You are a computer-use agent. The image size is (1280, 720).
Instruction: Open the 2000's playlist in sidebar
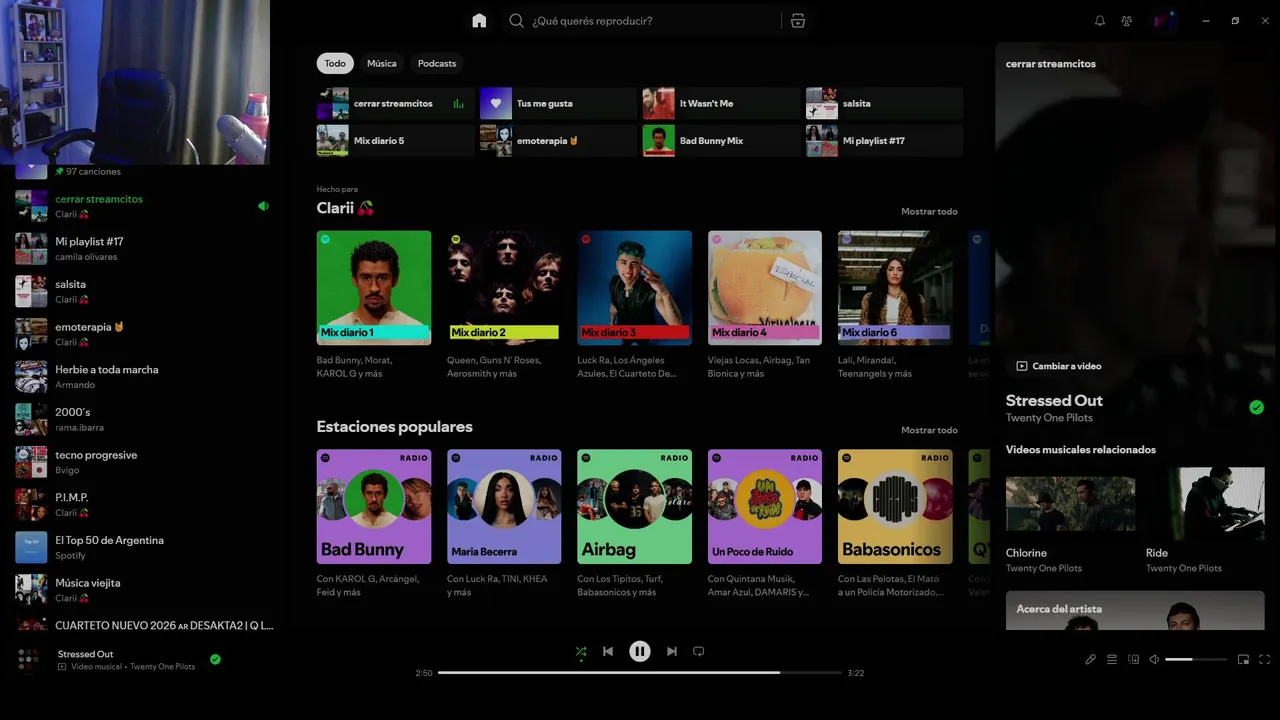point(145,419)
